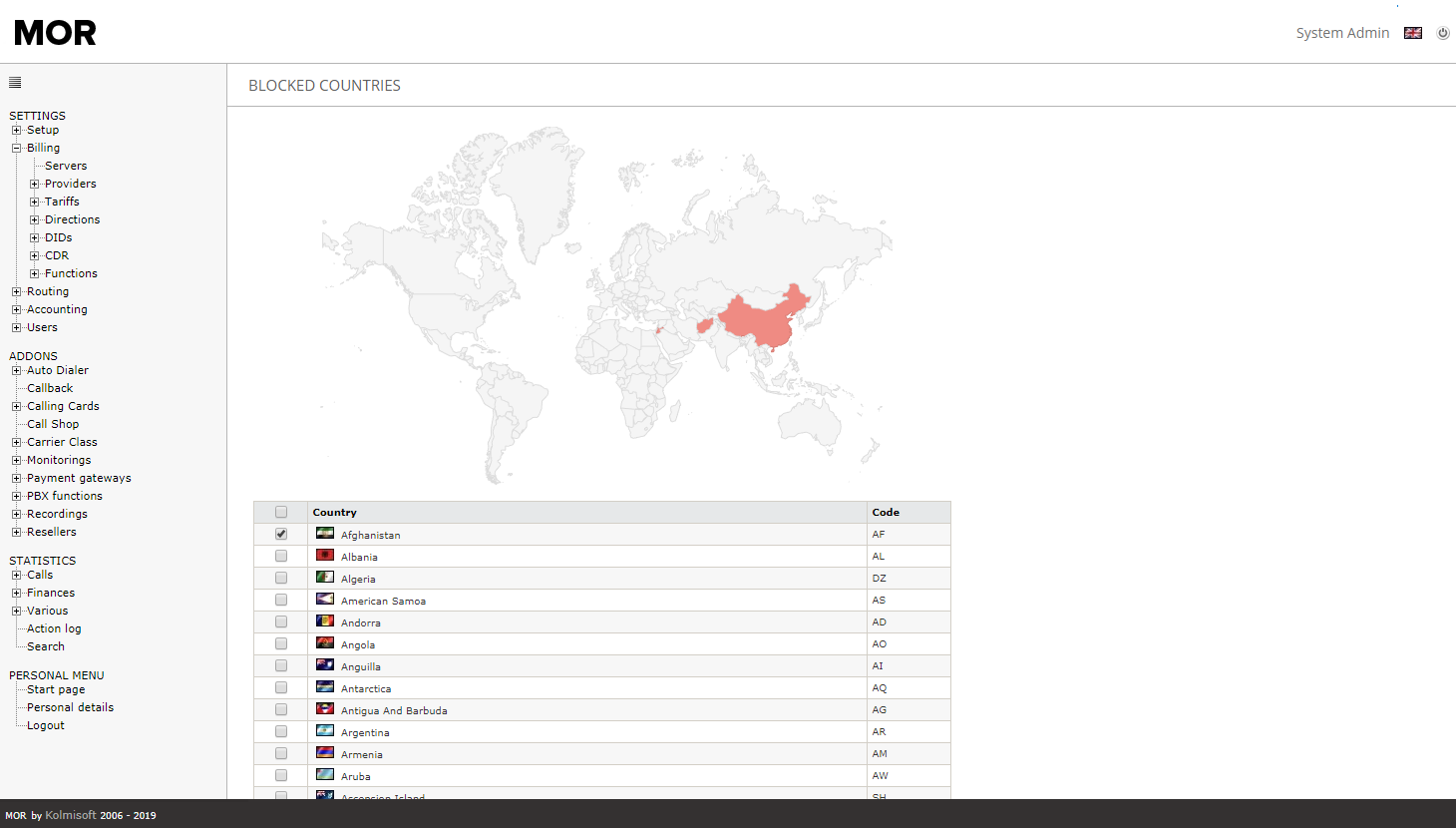Click the Logout link in Personal Menu
The height and width of the screenshot is (828, 1456).
pos(46,725)
